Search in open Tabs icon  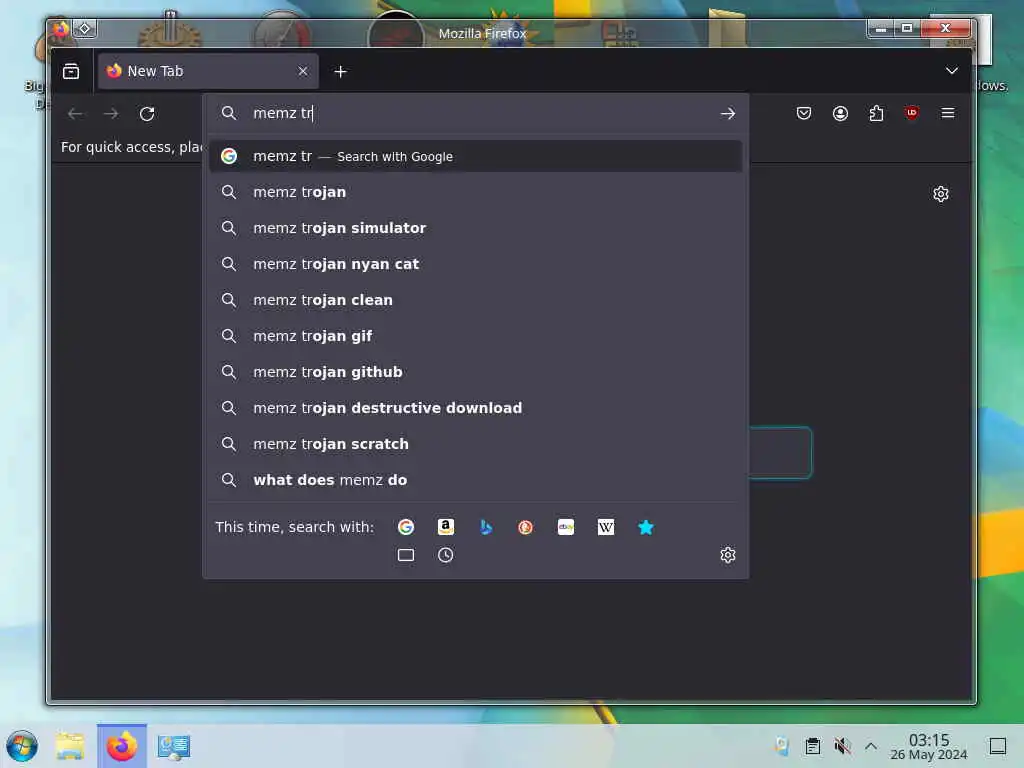point(406,555)
